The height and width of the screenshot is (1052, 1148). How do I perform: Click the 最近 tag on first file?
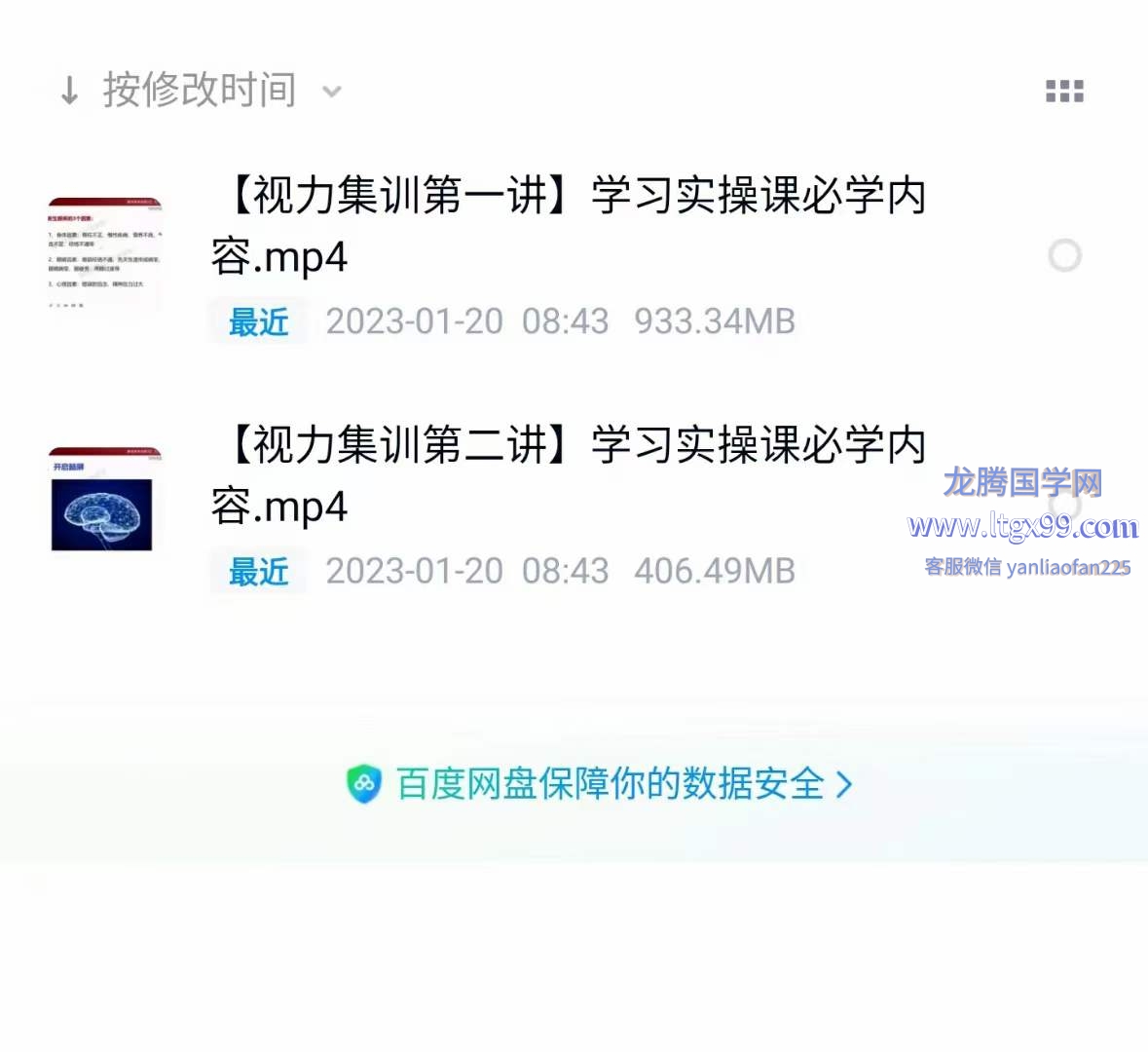(258, 321)
